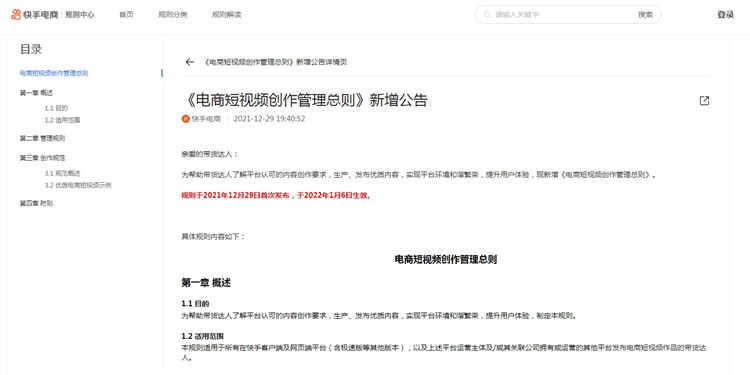Click the 目录 heading
This screenshot has height=375, width=750.
point(31,49)
